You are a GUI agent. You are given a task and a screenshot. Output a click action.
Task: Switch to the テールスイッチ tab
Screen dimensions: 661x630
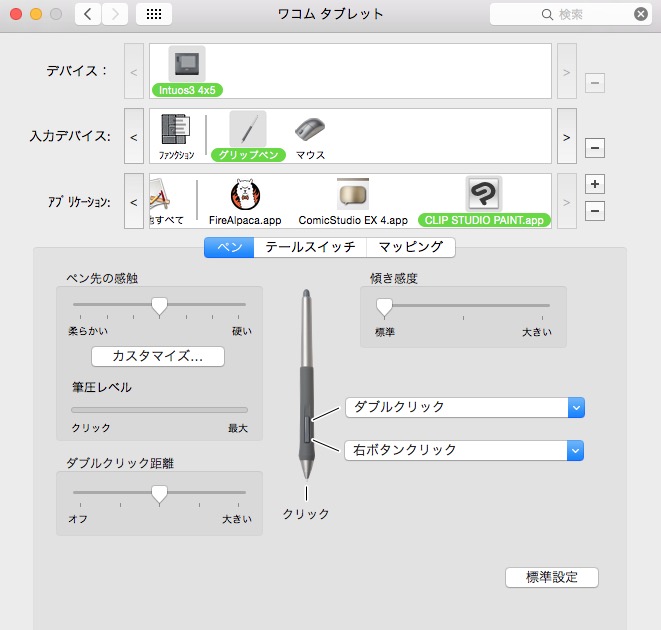pyautogui.click(x=309, y=247)
